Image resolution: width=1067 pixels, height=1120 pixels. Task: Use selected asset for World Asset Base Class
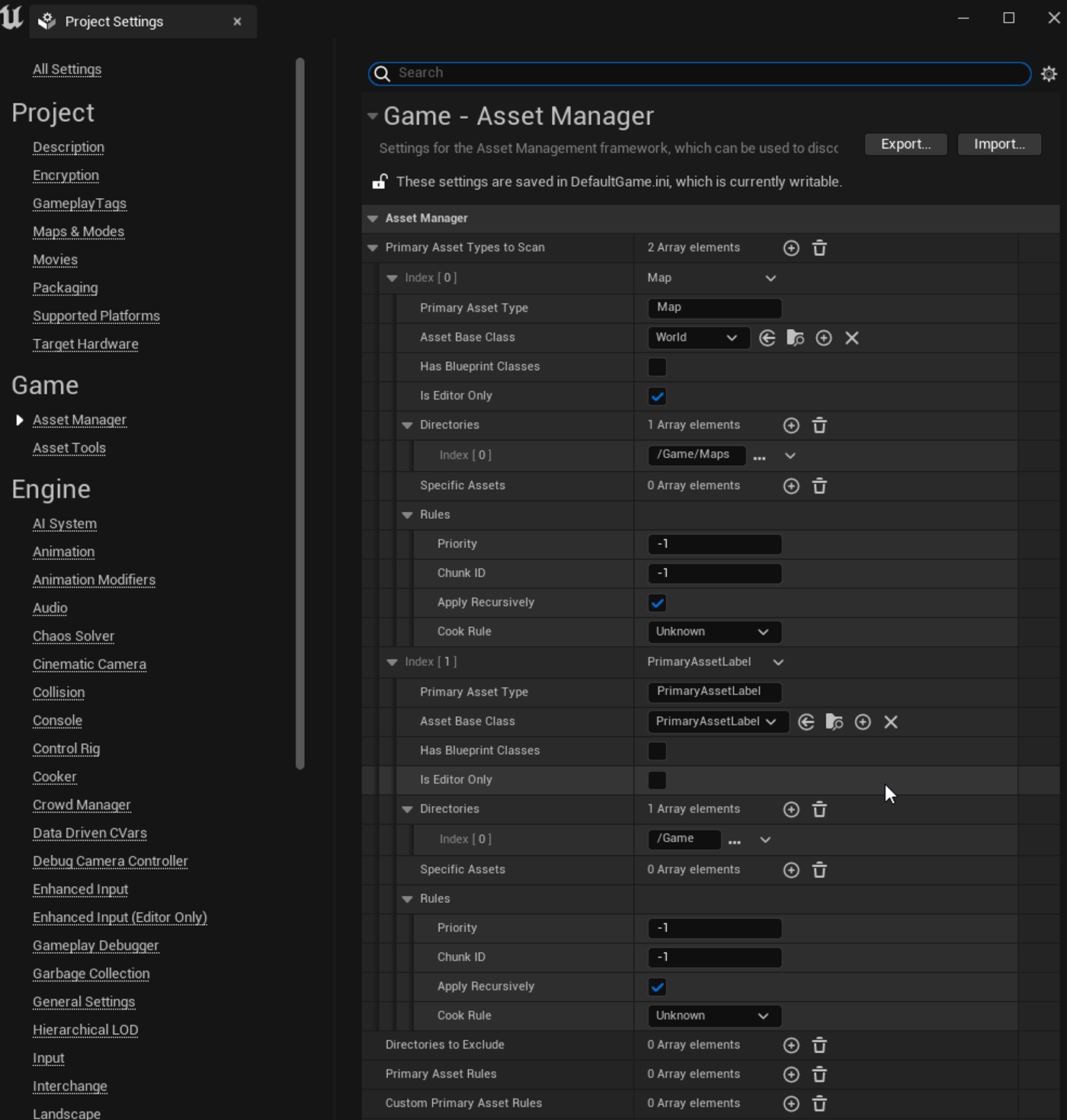(x=767, y=338)
